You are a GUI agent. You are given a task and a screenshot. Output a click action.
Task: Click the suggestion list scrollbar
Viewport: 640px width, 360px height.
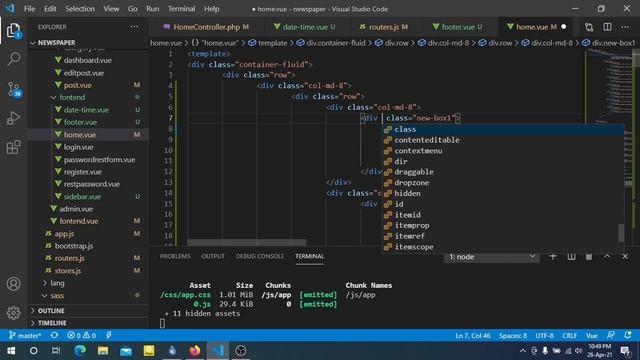(x=621, y=233)
